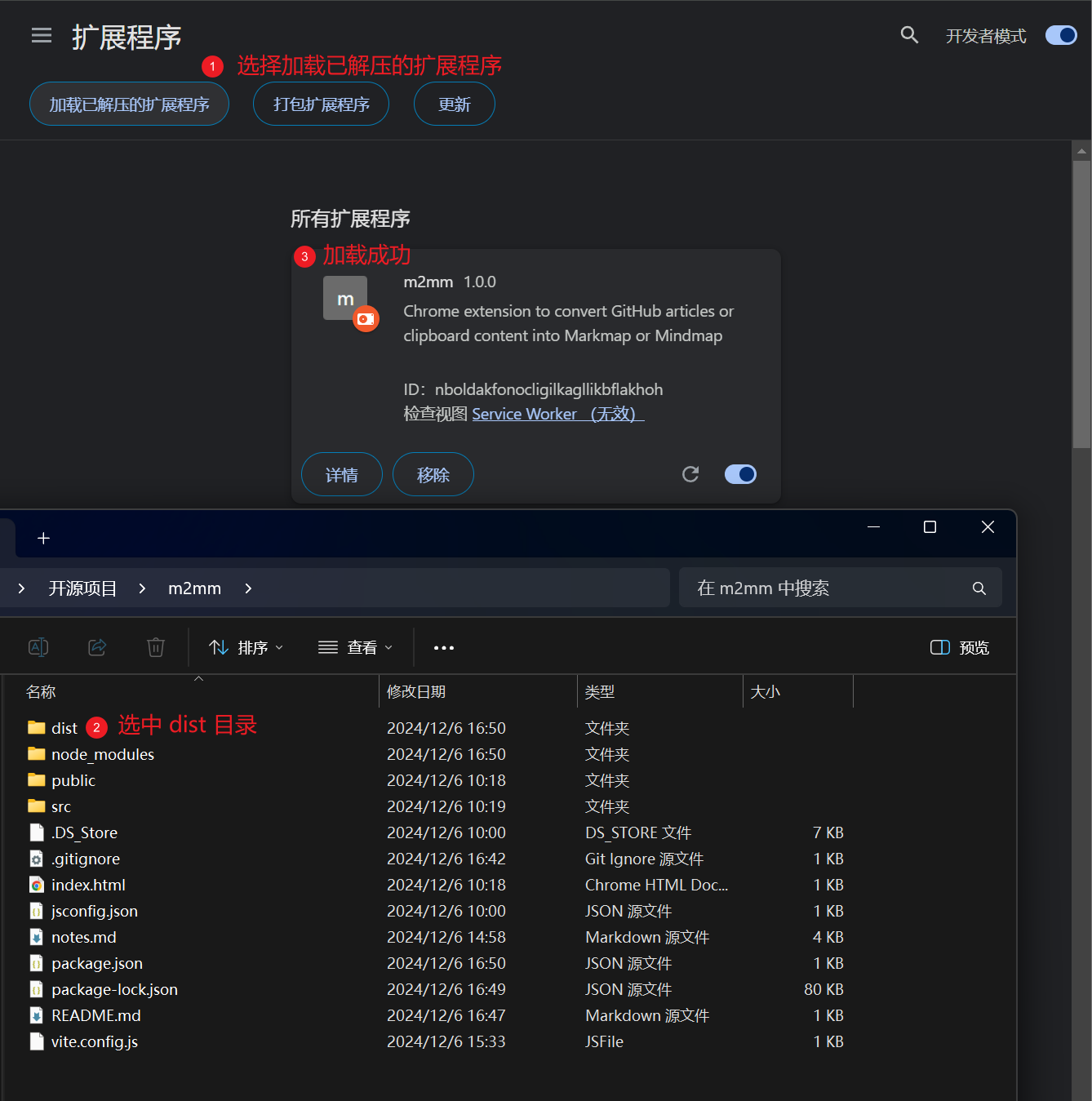Select the .gitignore file

86,859
